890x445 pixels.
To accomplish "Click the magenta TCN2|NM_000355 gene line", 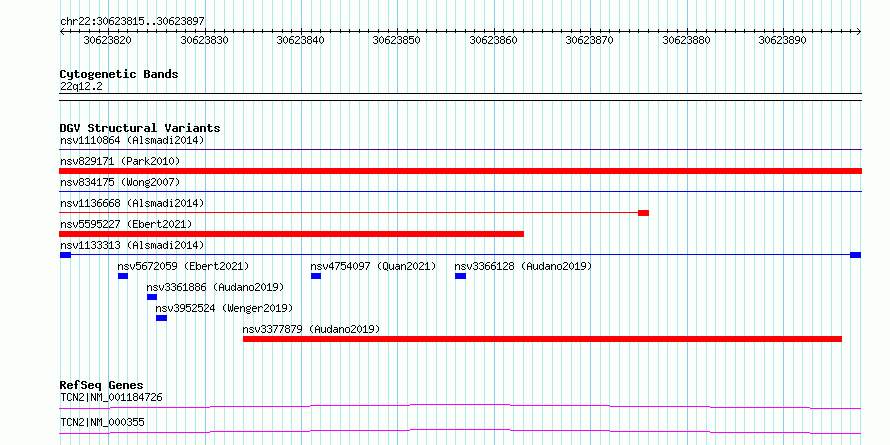I will pos(460,431).
